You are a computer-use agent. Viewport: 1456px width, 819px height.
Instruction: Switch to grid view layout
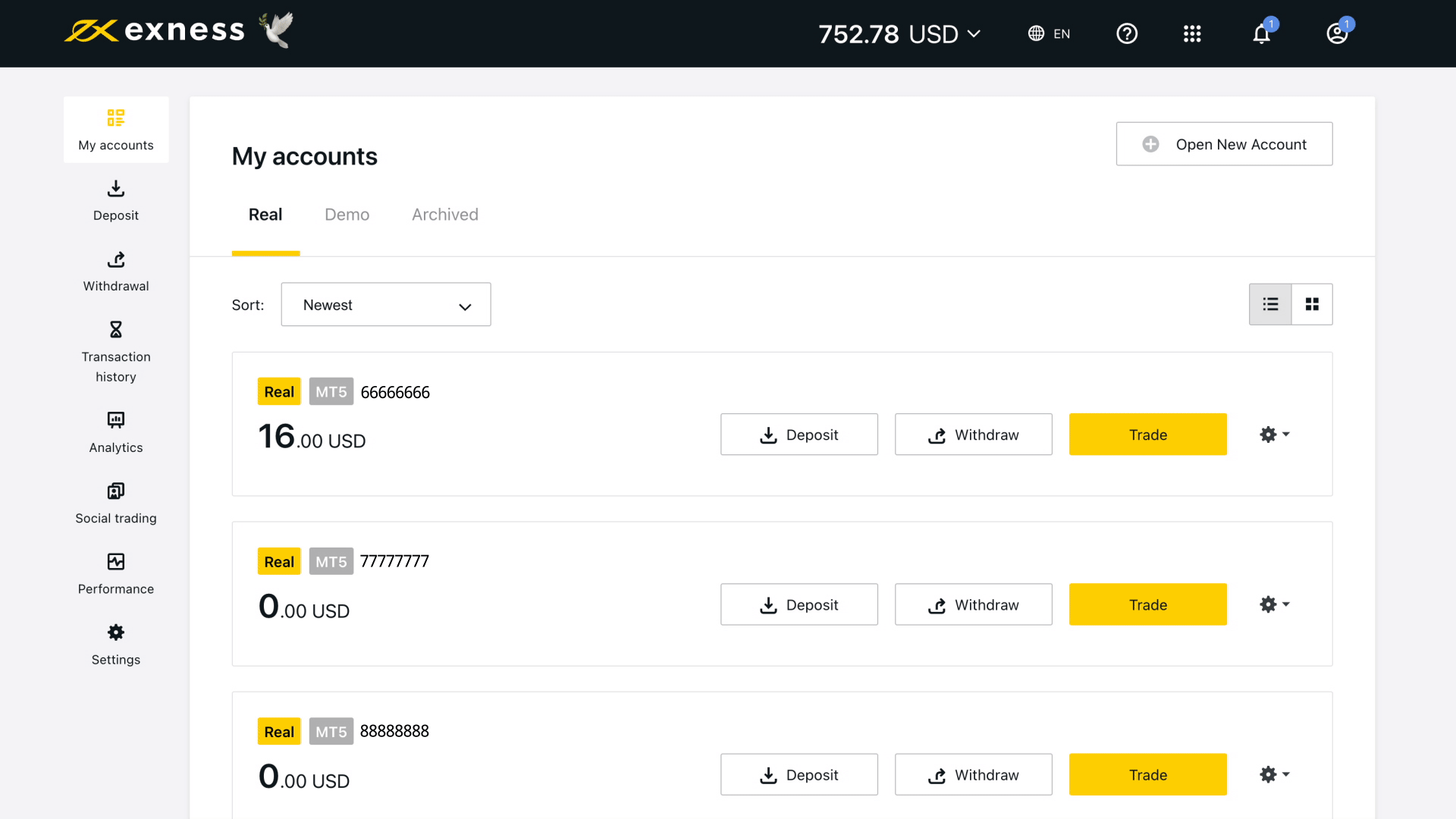tap(1312, 304)
